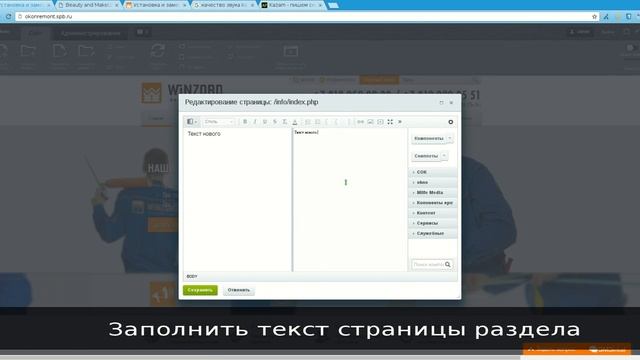Viewport: 640px width, 360px height.
Task: Expand the okno component category
Action: (x=433, y=182)
